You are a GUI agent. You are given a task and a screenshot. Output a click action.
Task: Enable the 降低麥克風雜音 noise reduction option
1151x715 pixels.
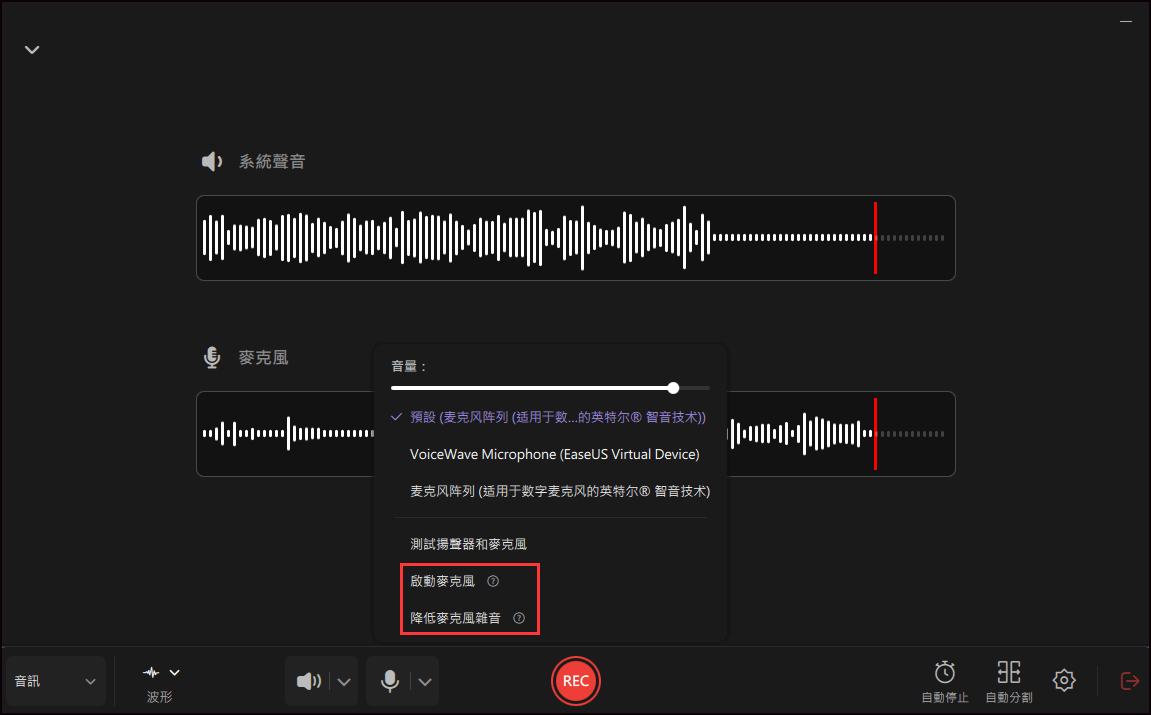[x=455, y=618]
